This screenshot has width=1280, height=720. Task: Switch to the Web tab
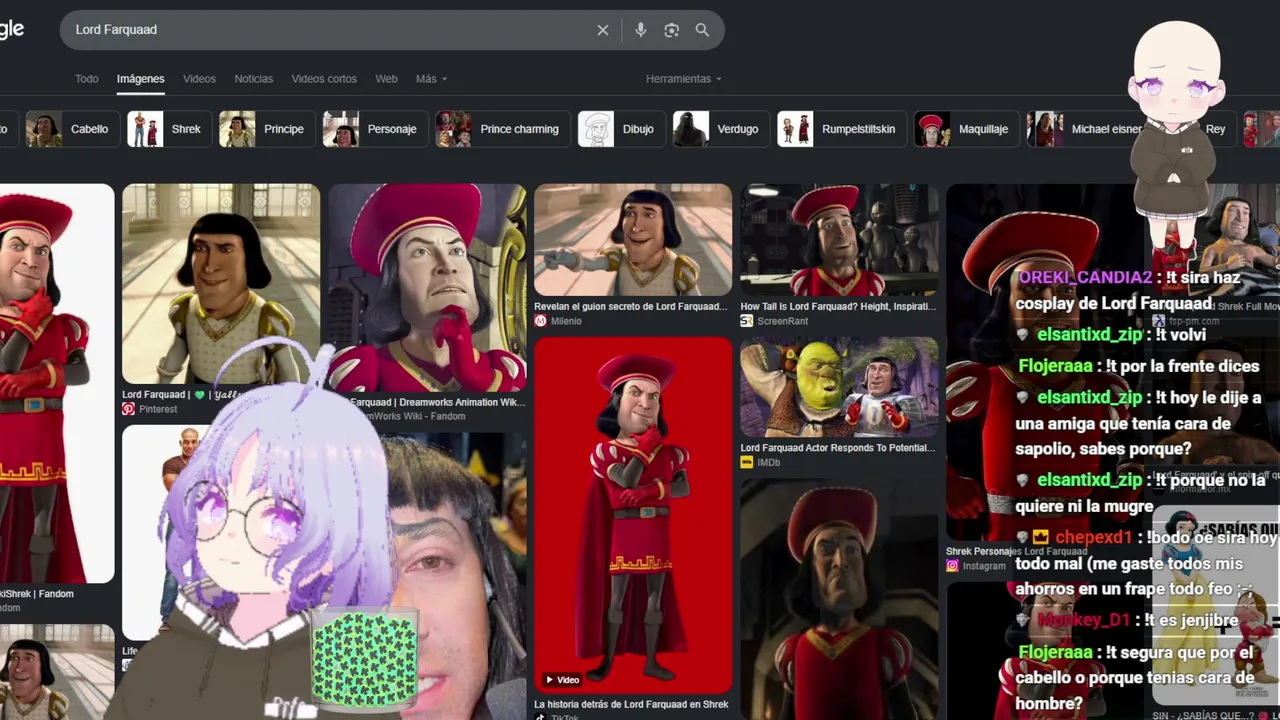coord(386,79)
